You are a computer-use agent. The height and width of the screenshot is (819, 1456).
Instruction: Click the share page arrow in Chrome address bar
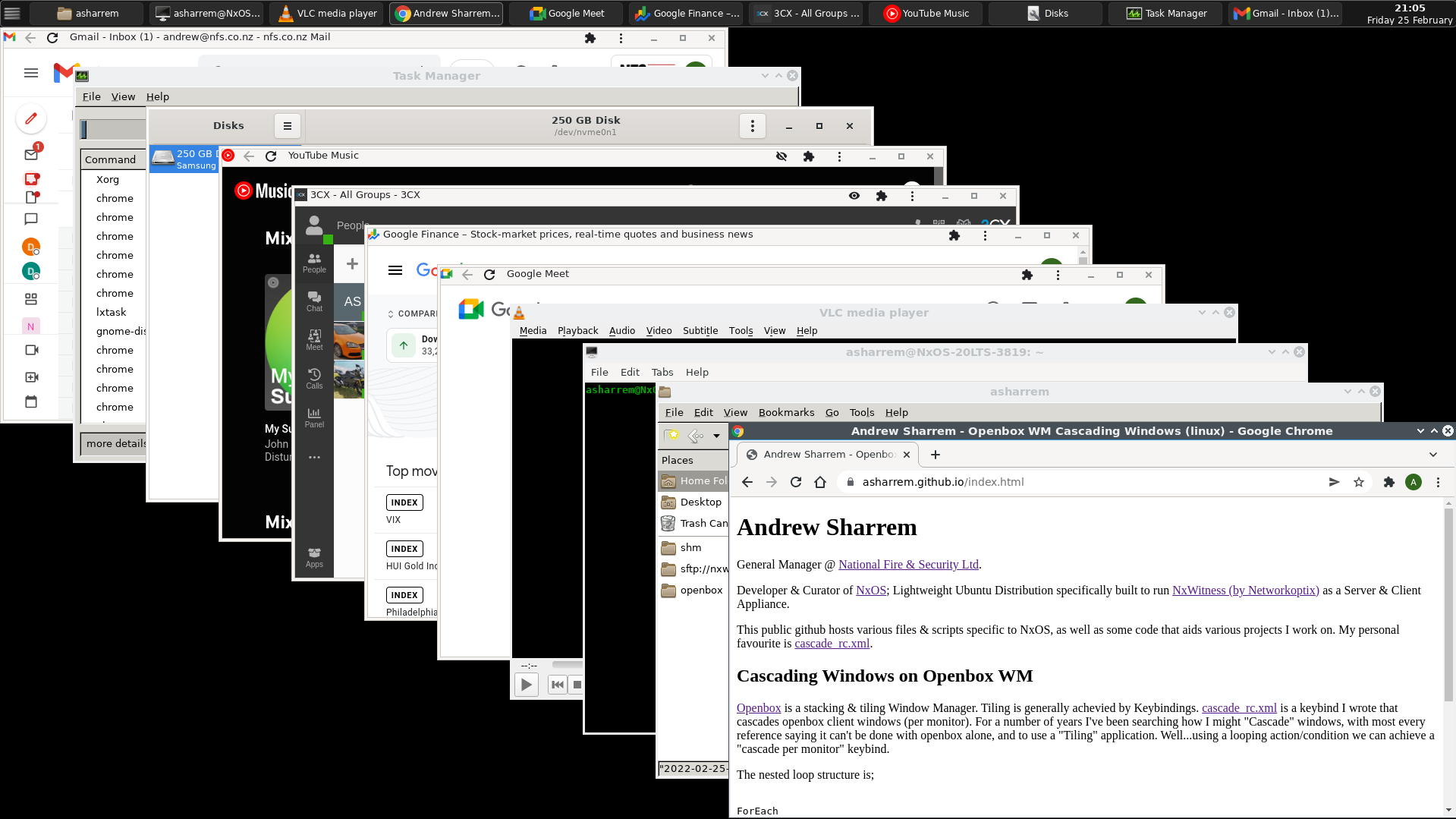[1334, 482]
